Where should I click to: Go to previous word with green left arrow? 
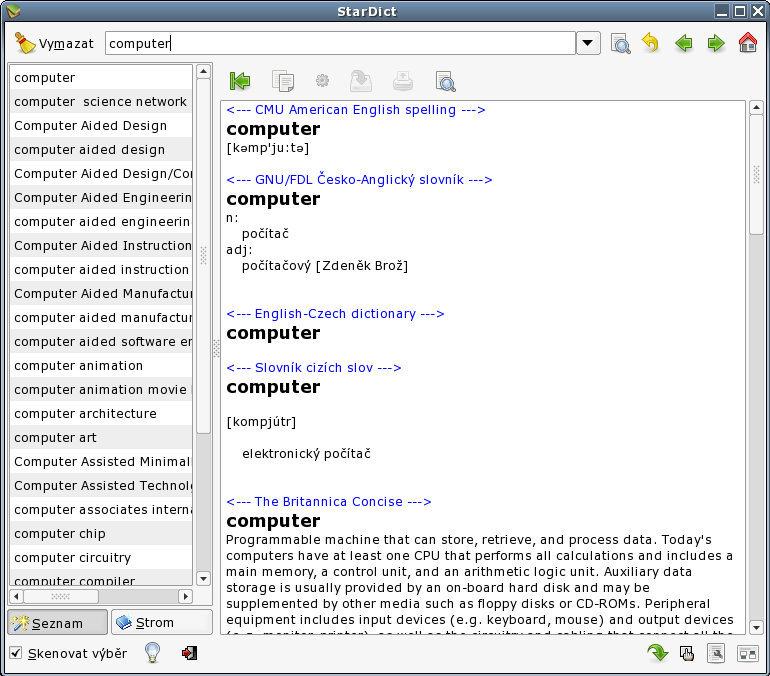coord(684,43)
